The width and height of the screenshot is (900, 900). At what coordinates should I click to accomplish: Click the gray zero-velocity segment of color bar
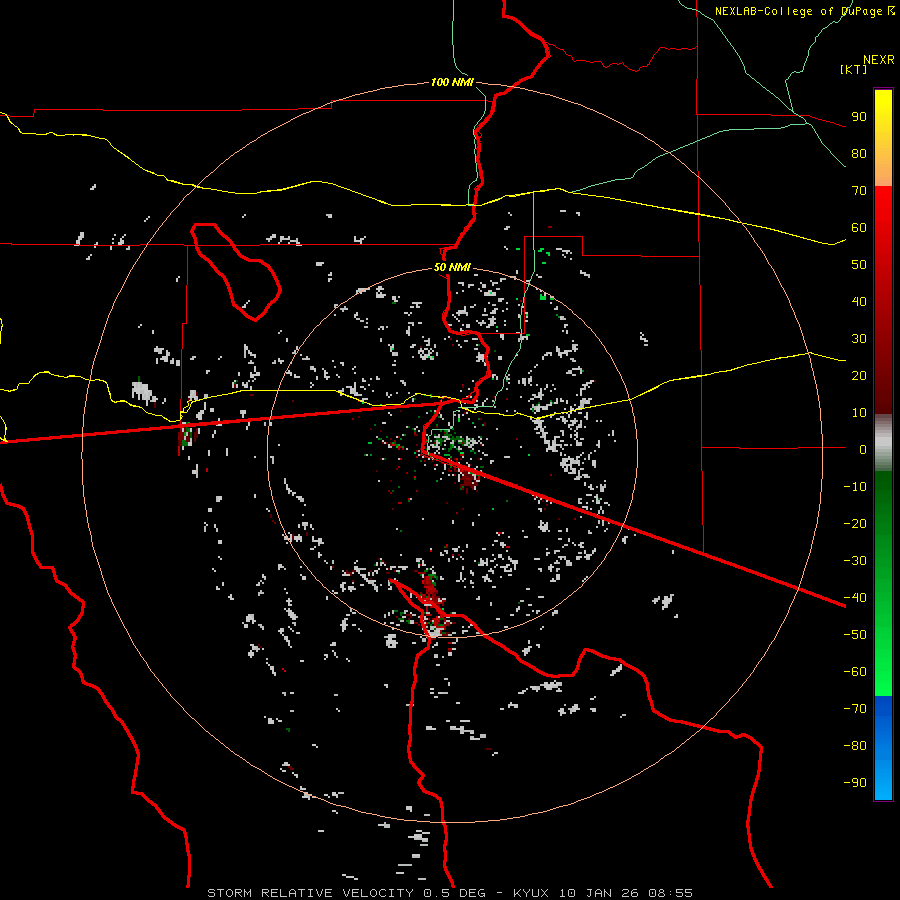(x=883, y=443)
